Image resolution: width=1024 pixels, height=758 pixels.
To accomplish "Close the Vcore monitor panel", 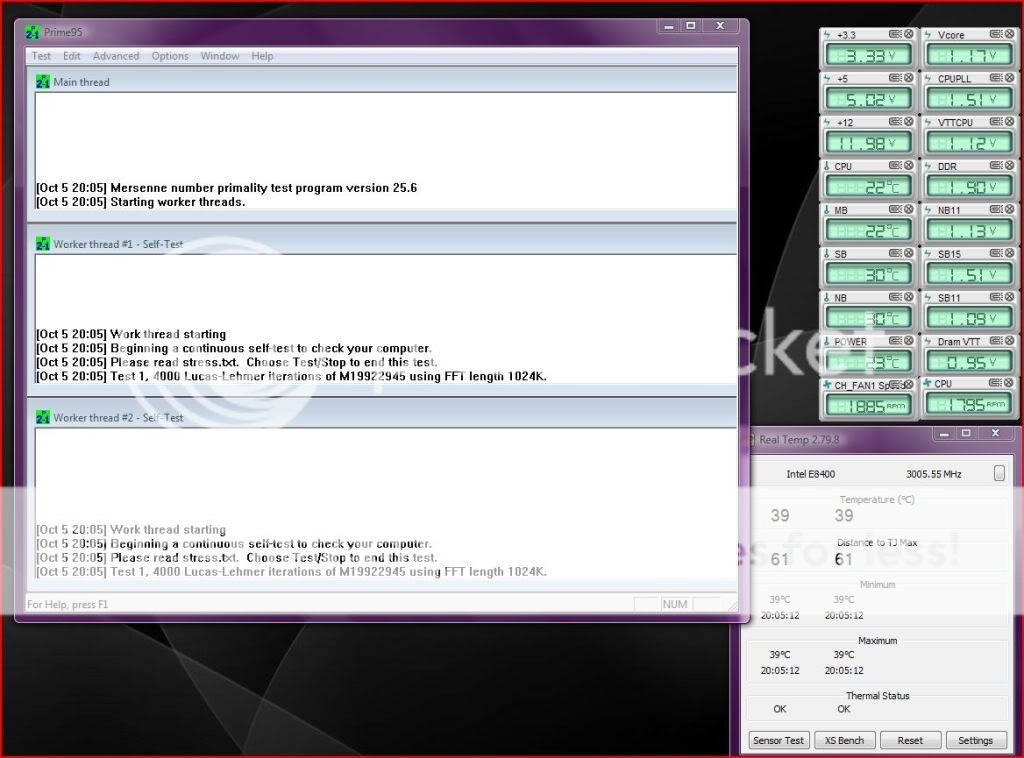I will 1009,34.
